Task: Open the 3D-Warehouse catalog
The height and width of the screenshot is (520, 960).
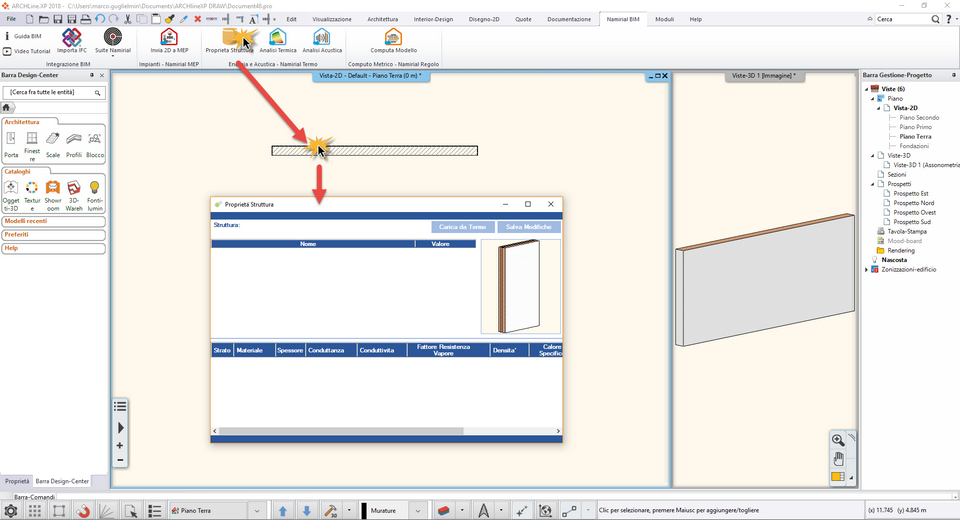Action: [73, 195]
